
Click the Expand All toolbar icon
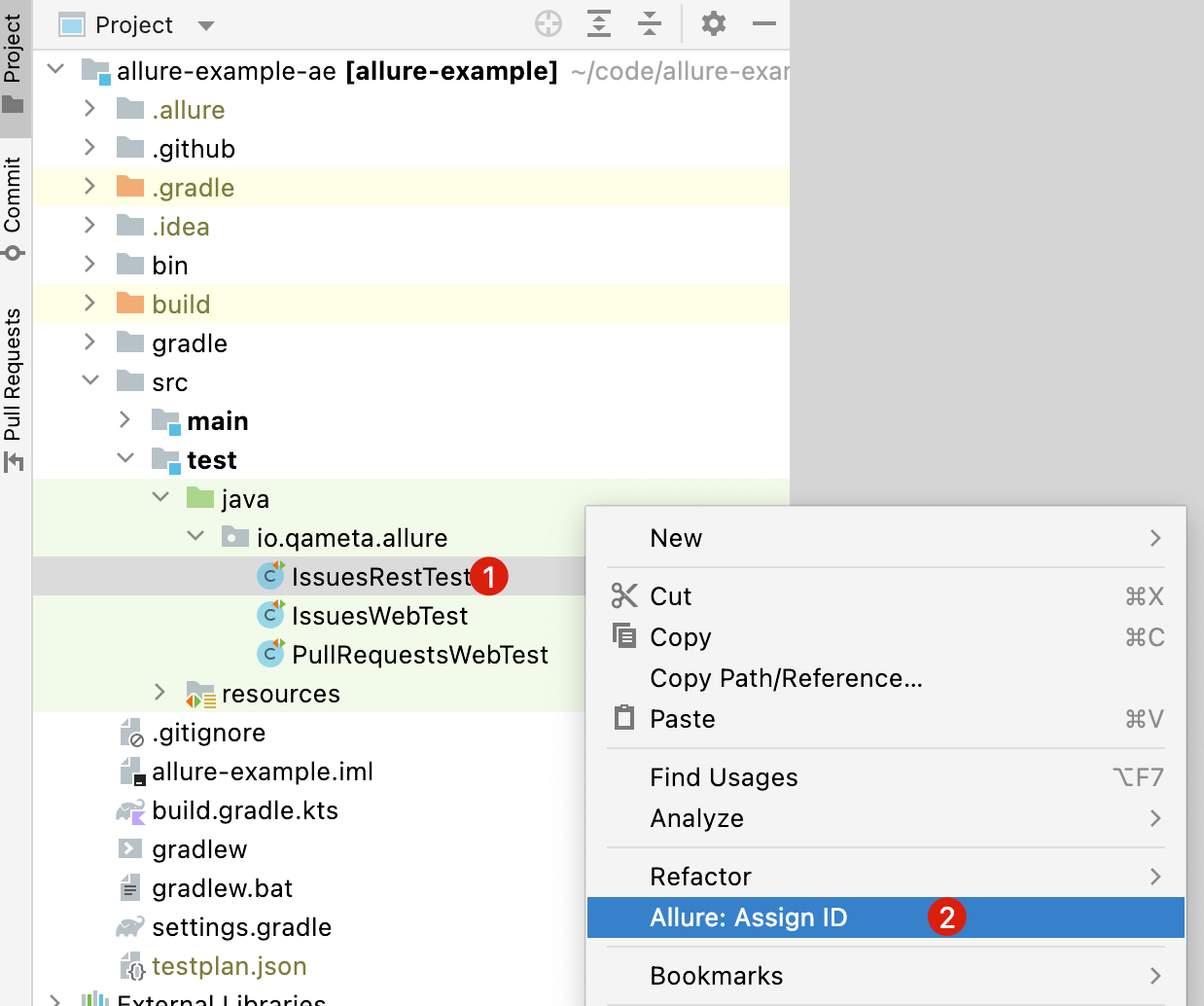(x=599, y=23)
